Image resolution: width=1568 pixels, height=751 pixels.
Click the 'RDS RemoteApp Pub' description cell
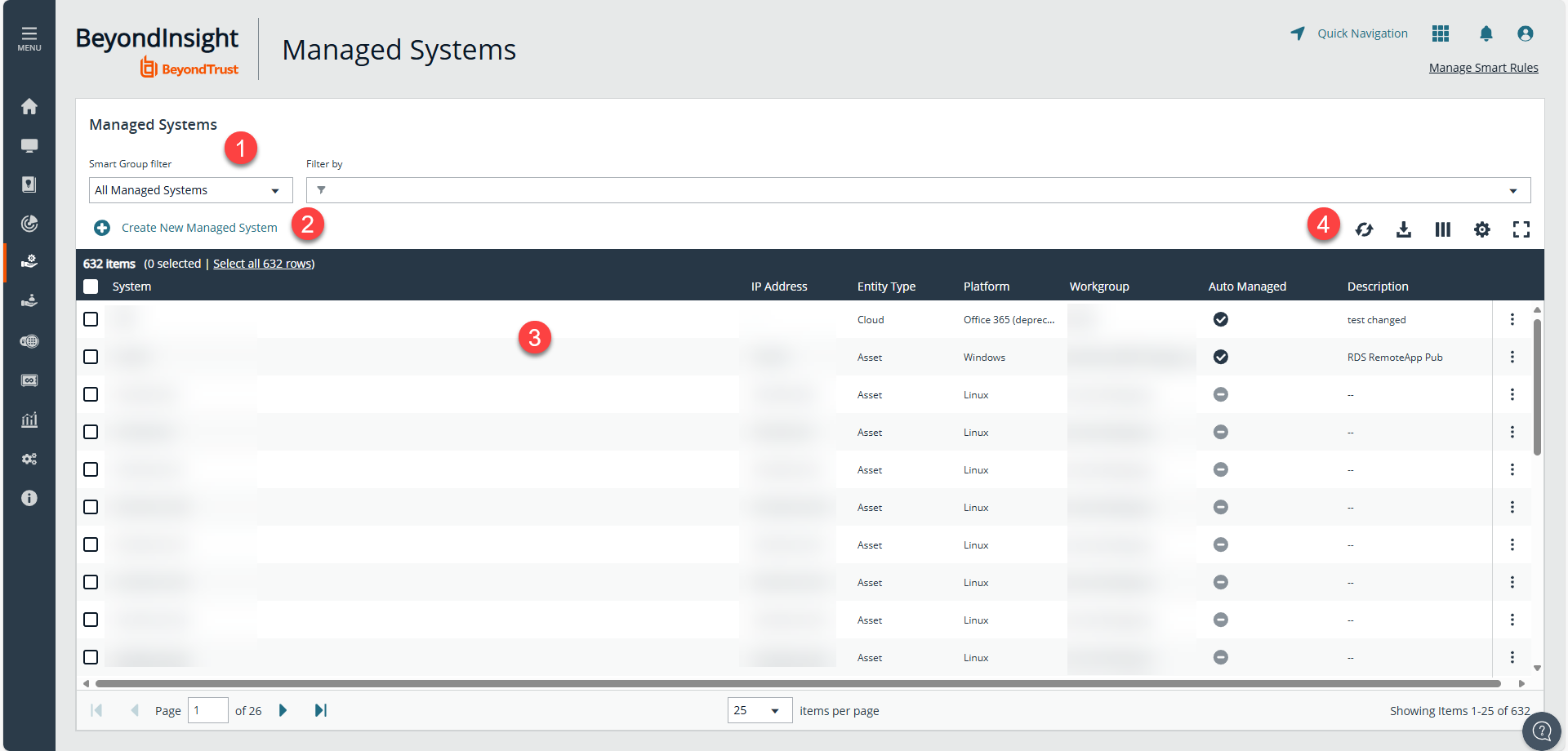[x=1395, y=358]
